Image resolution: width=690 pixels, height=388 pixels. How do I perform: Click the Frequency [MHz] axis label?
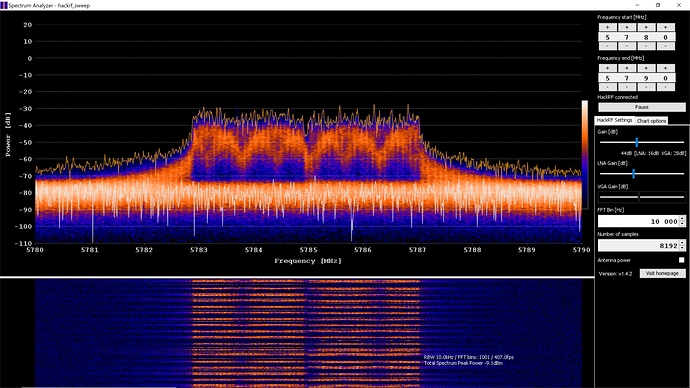coord(308,260)
